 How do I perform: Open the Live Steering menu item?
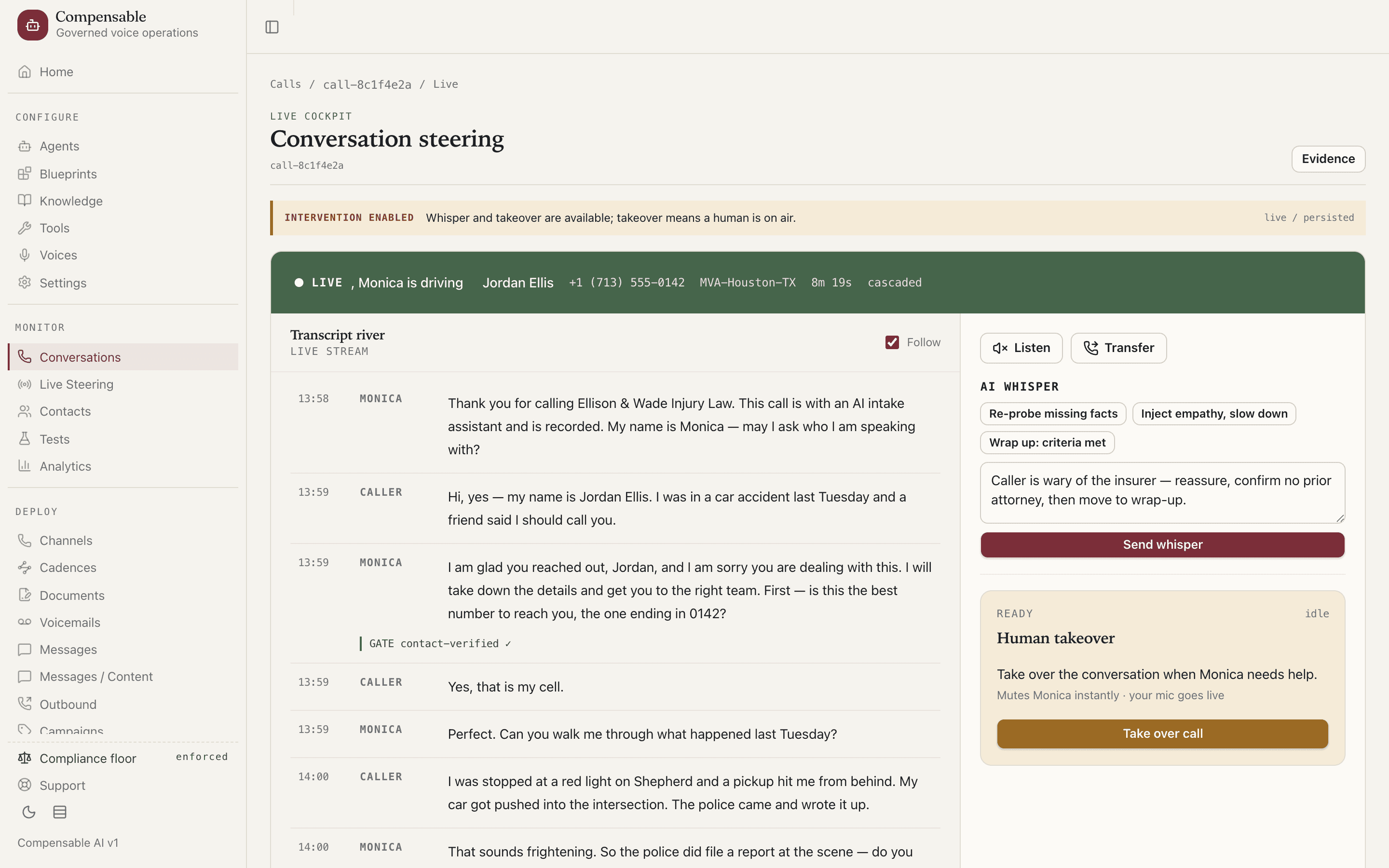point(123,384)
